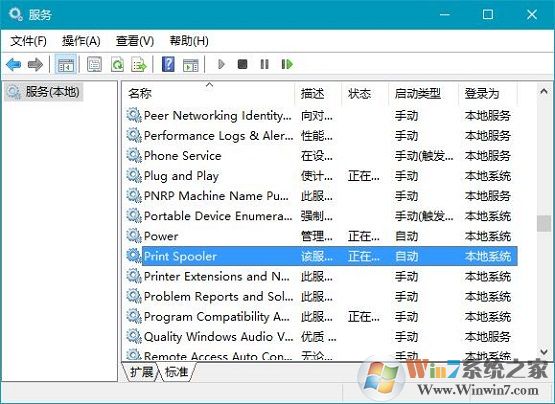Sort by the 状态 column header
555x404 pixels.
coord(365,94)
